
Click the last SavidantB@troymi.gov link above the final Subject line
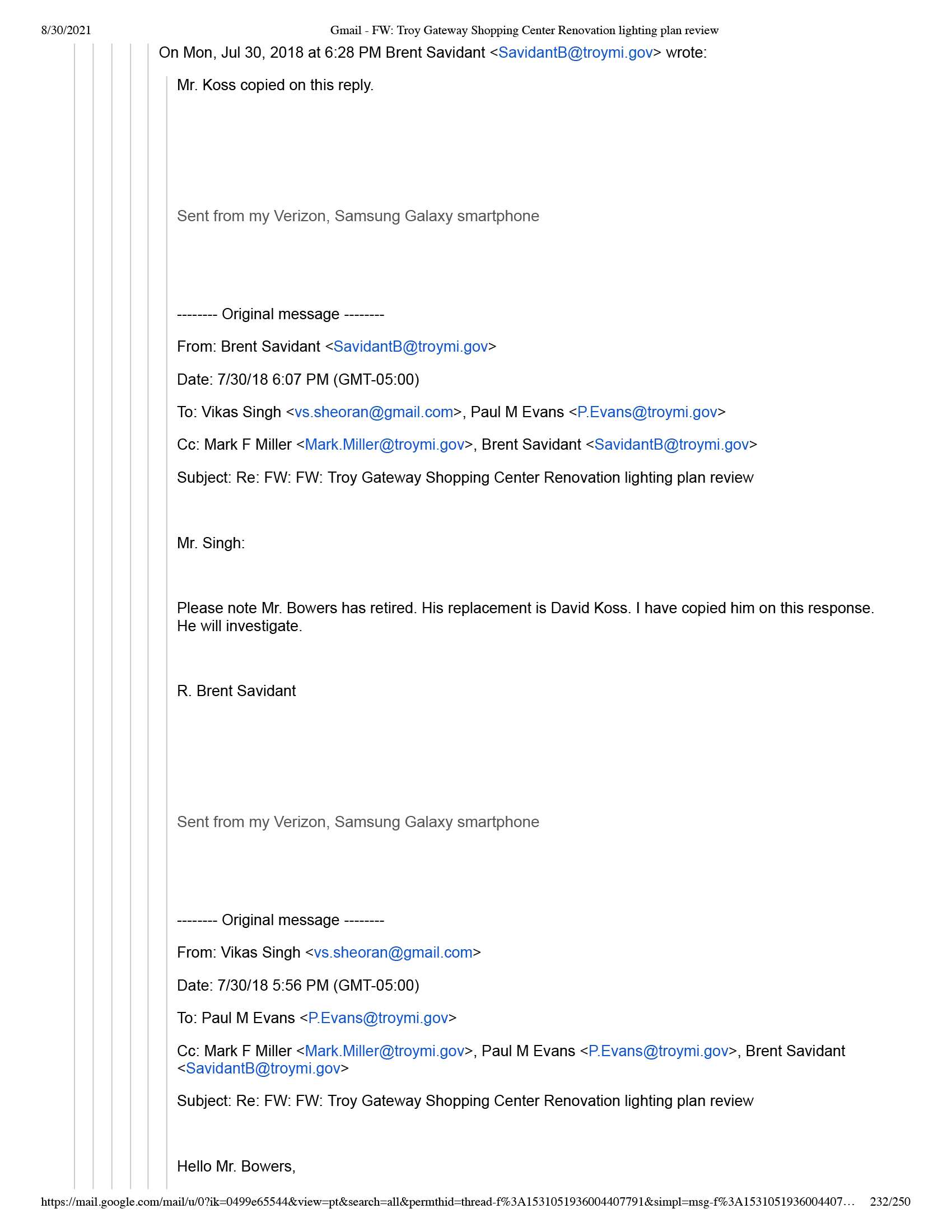point(263,1068)
